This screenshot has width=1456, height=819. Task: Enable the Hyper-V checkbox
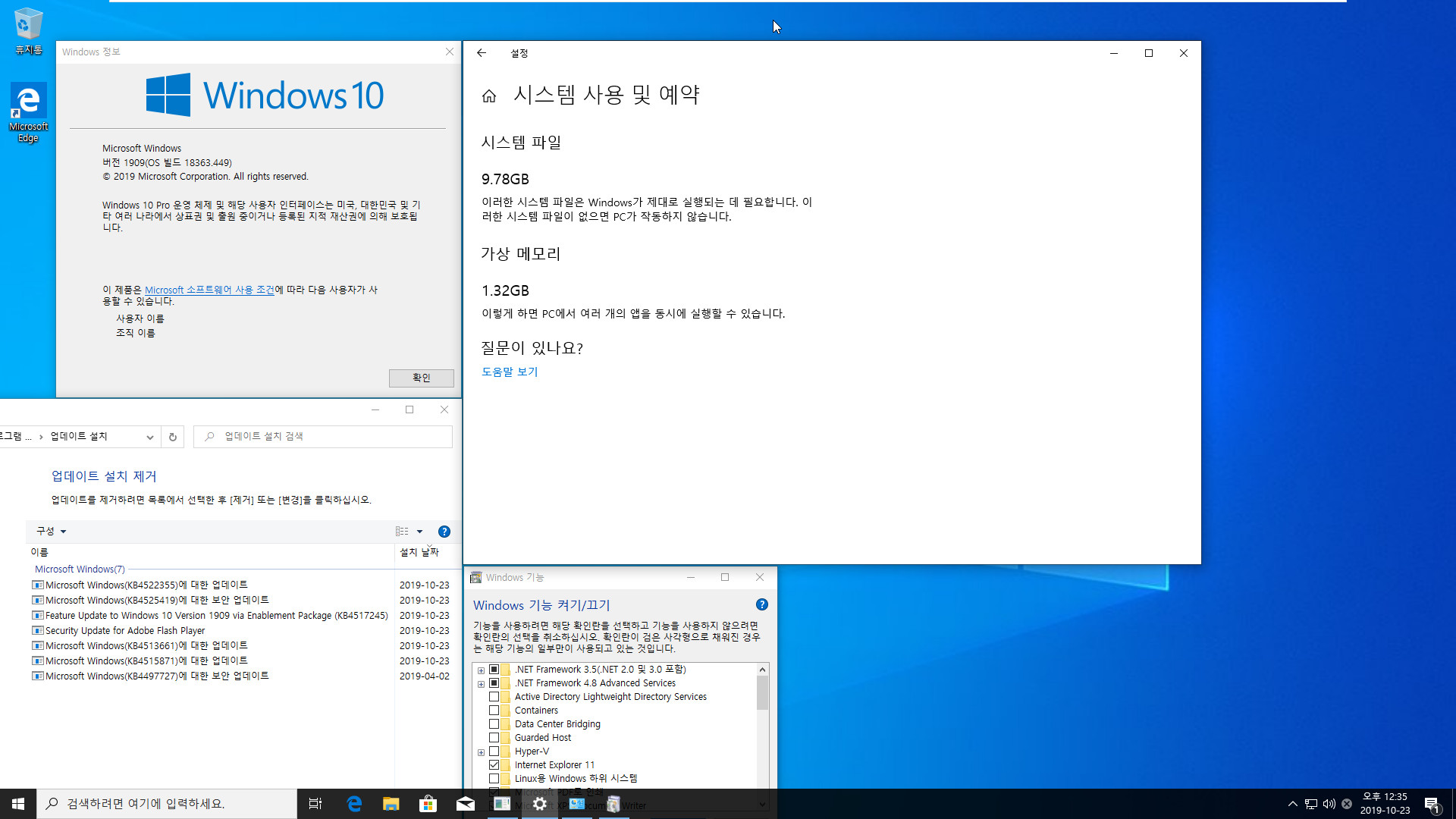coord(494,752)
